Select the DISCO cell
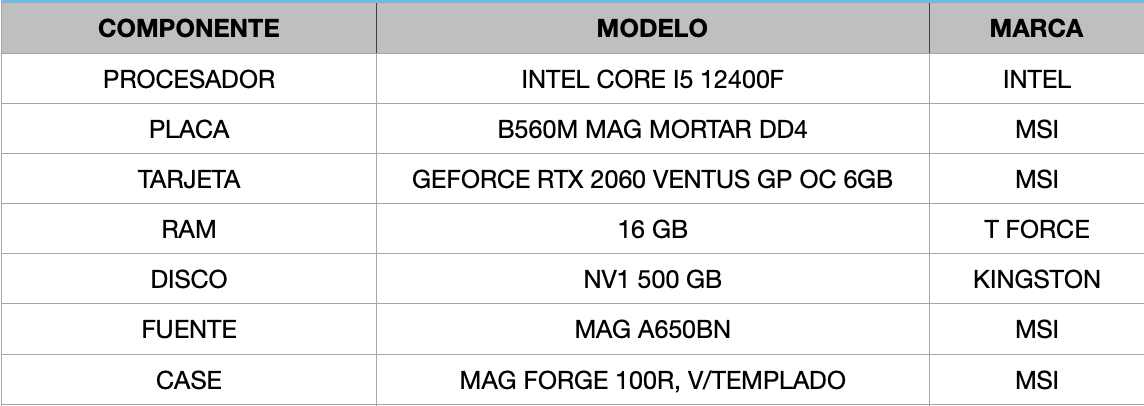The height and width of the screenshot is (406, 1144). tap(189, 280)
